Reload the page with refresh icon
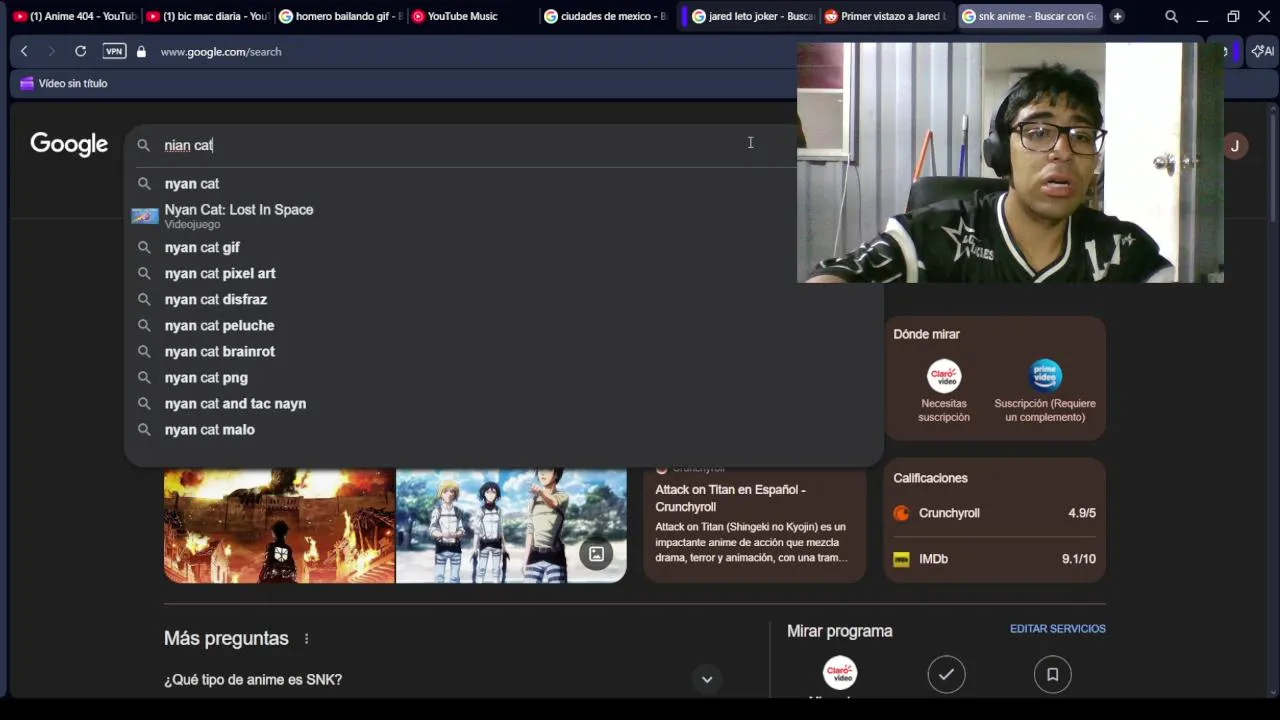 point(80,51)
